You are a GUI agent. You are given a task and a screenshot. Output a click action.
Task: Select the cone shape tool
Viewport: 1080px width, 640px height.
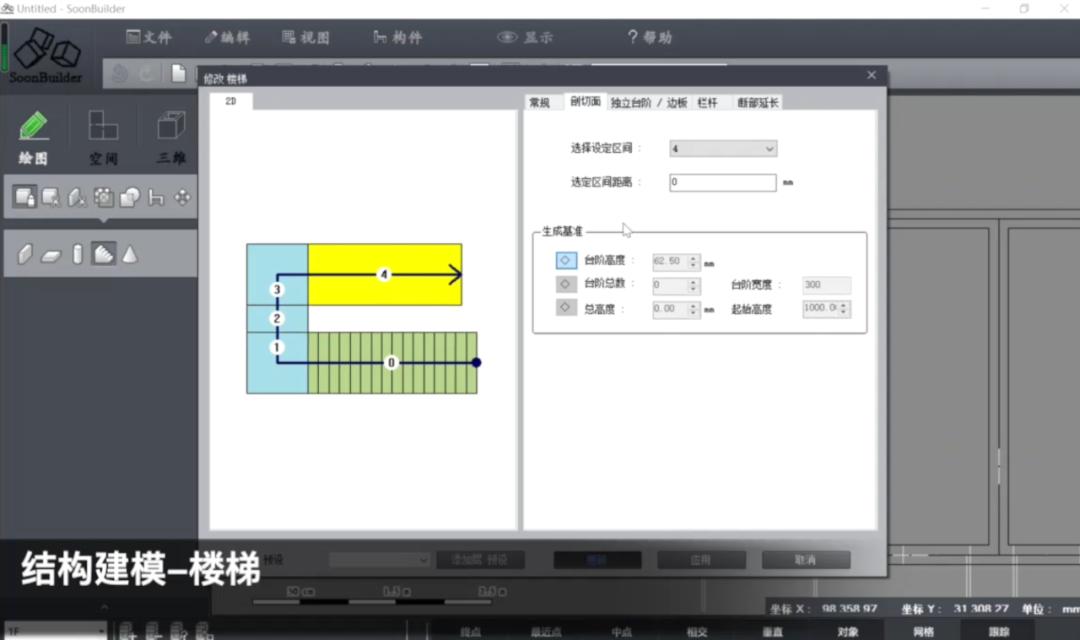pos(131,254)
